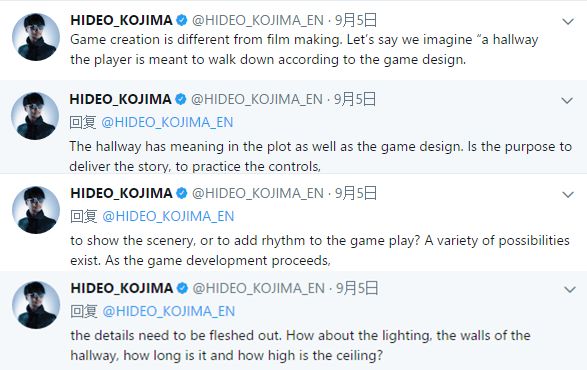The height and width of the screenshot is (370, 587).
Task: Open avatar on 'the details need to be' tweet
Action: click(36, 305)
